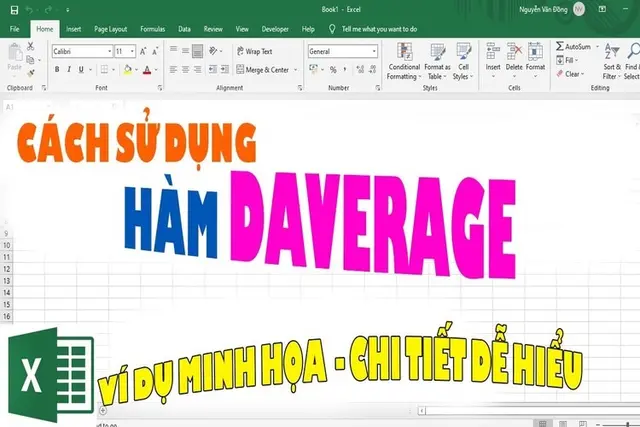Click the Save icon in title bar
Viewport: 640px width, 427px height.
[x=14, y=10]
